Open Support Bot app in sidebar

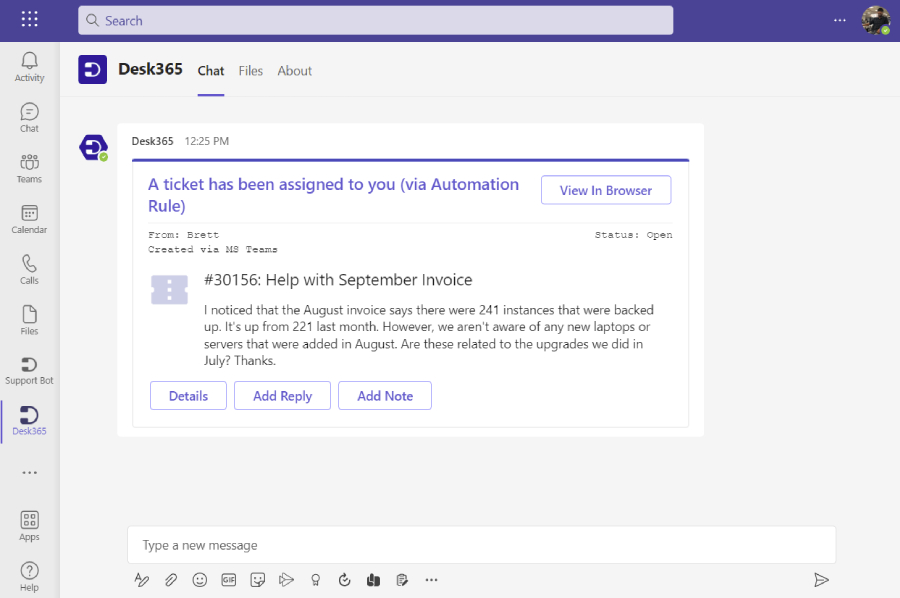(x=29, y=371)
